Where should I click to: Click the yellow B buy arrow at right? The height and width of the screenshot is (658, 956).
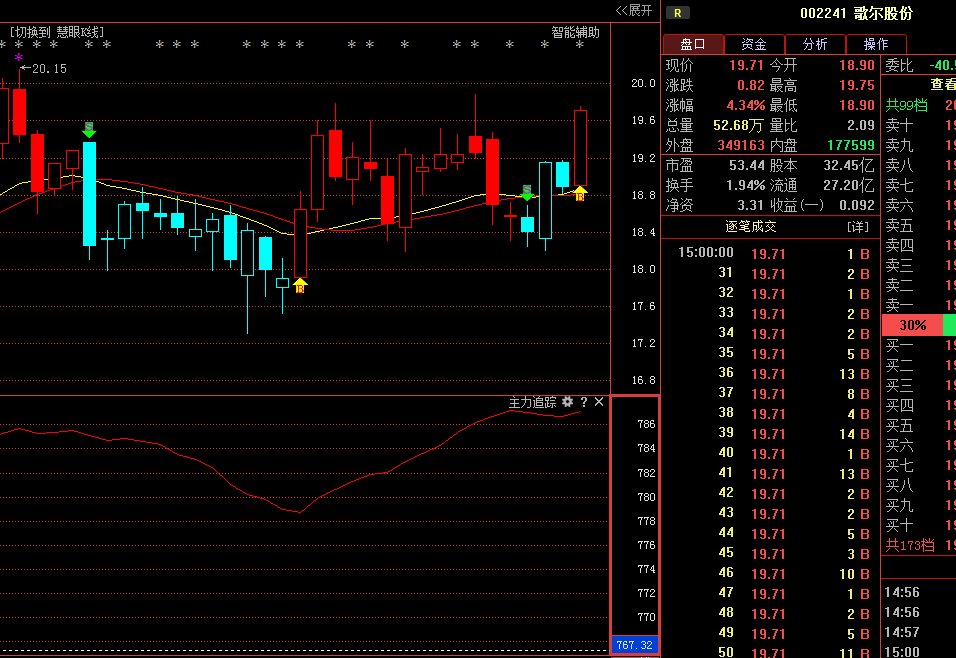click(x=580, y=194)
